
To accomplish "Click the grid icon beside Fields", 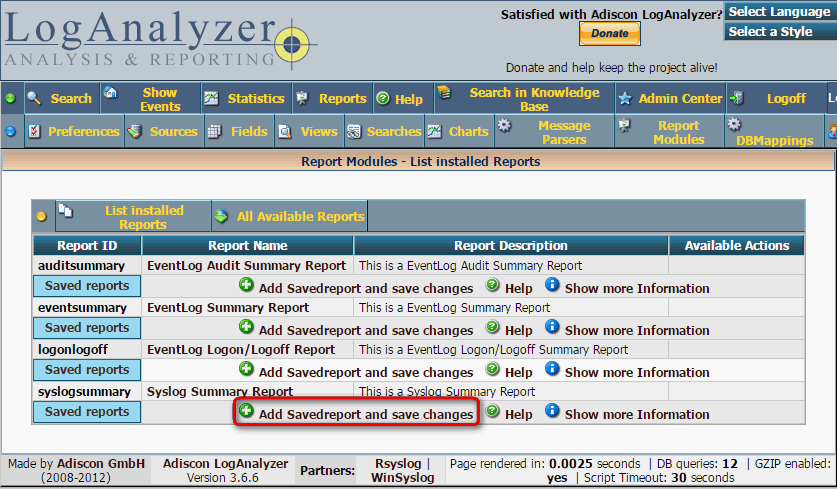I will tap(214, 131).
